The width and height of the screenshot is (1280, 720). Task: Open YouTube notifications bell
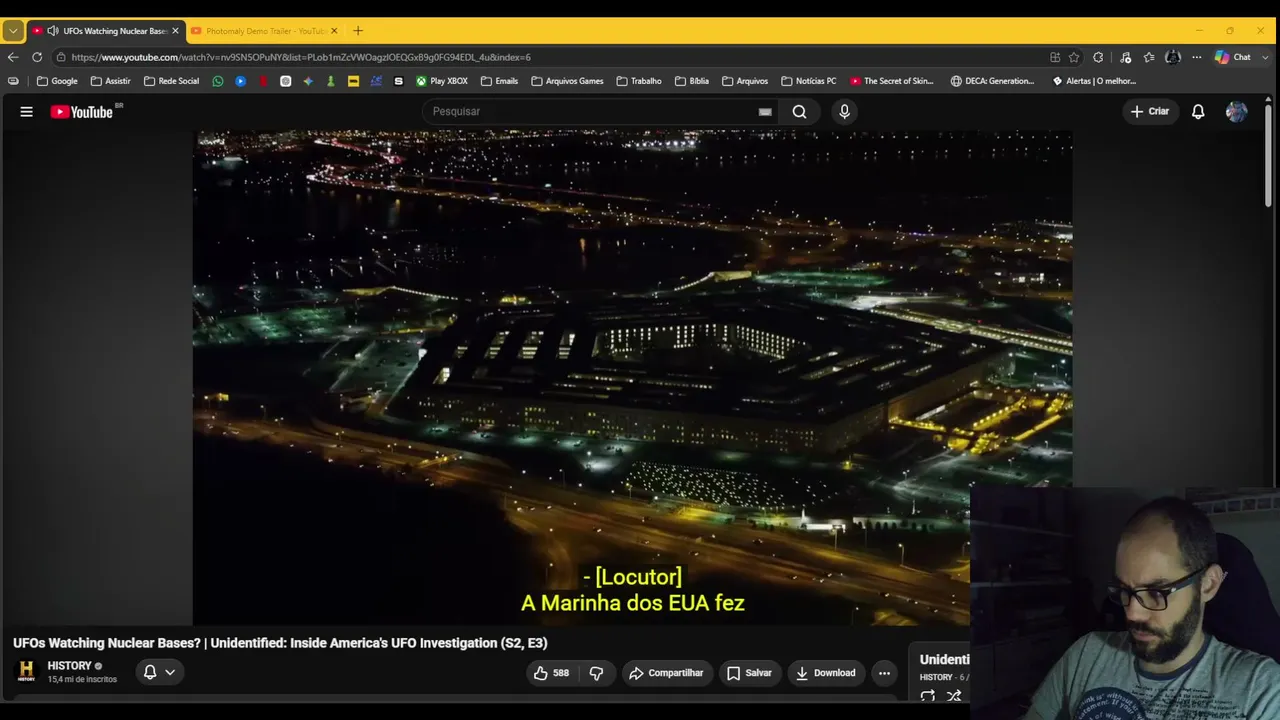pos(1198,112)
